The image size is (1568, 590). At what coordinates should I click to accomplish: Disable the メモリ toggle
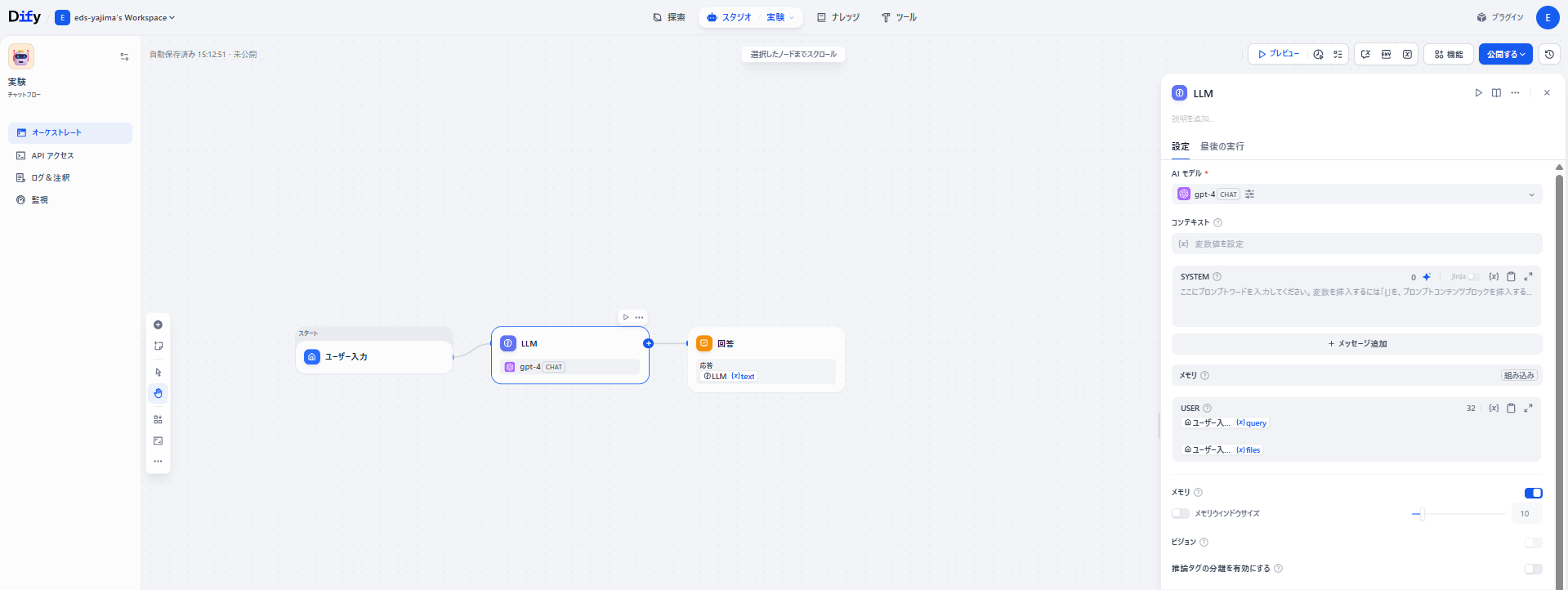click(x=1533, y=493)
